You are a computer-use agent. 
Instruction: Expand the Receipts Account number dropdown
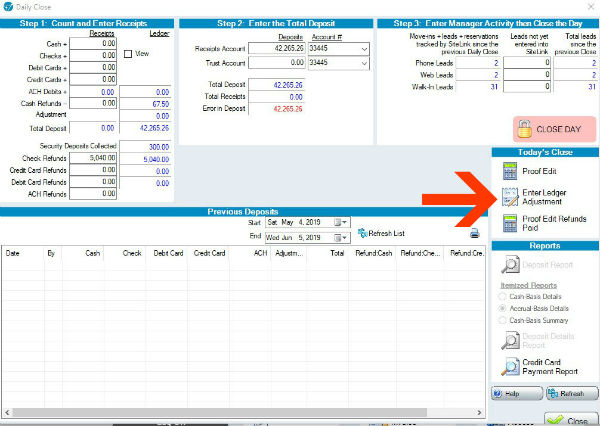(364, 49)
